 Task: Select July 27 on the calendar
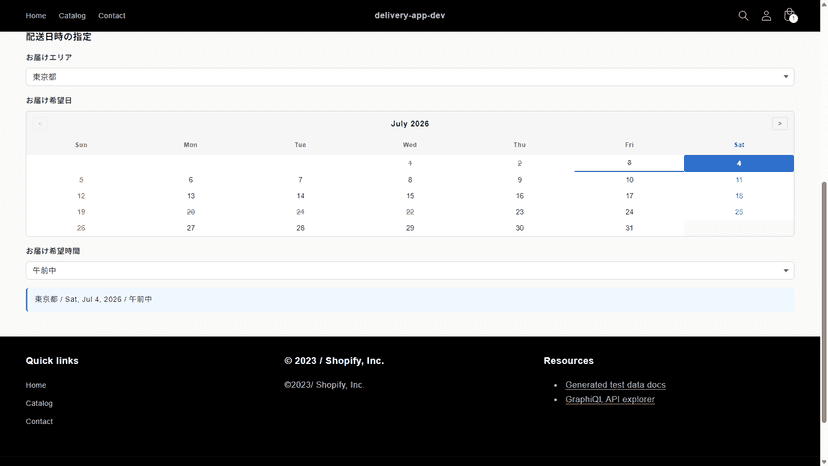191,228
